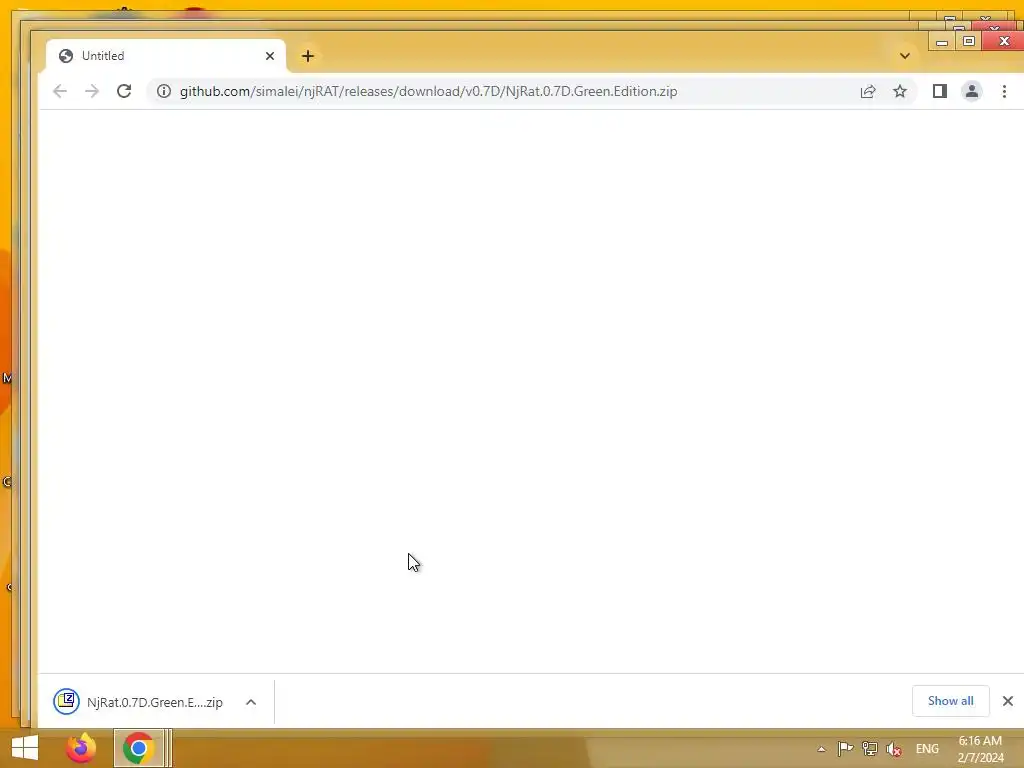The image size is (1024, 768).
Task: View site information icon in address bar
Action: pos(164,91)
